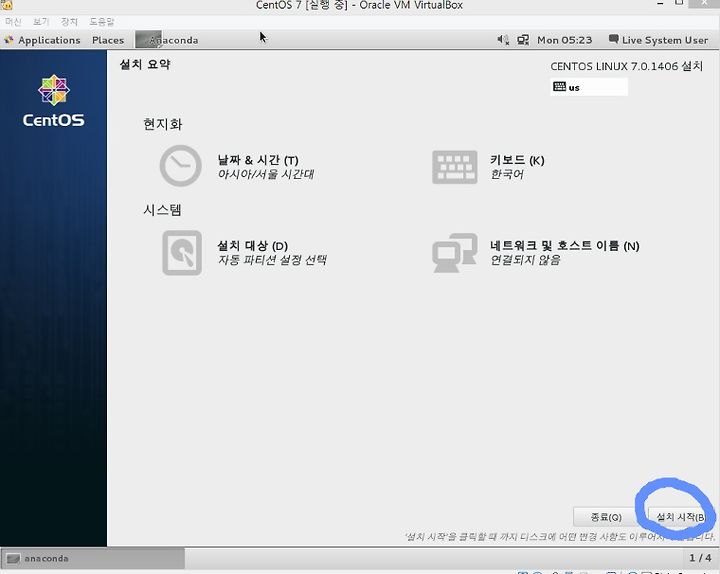Screen dimensions: 720x574
Task: Click the keyboard icon beside 'us'
Action: 559,86
